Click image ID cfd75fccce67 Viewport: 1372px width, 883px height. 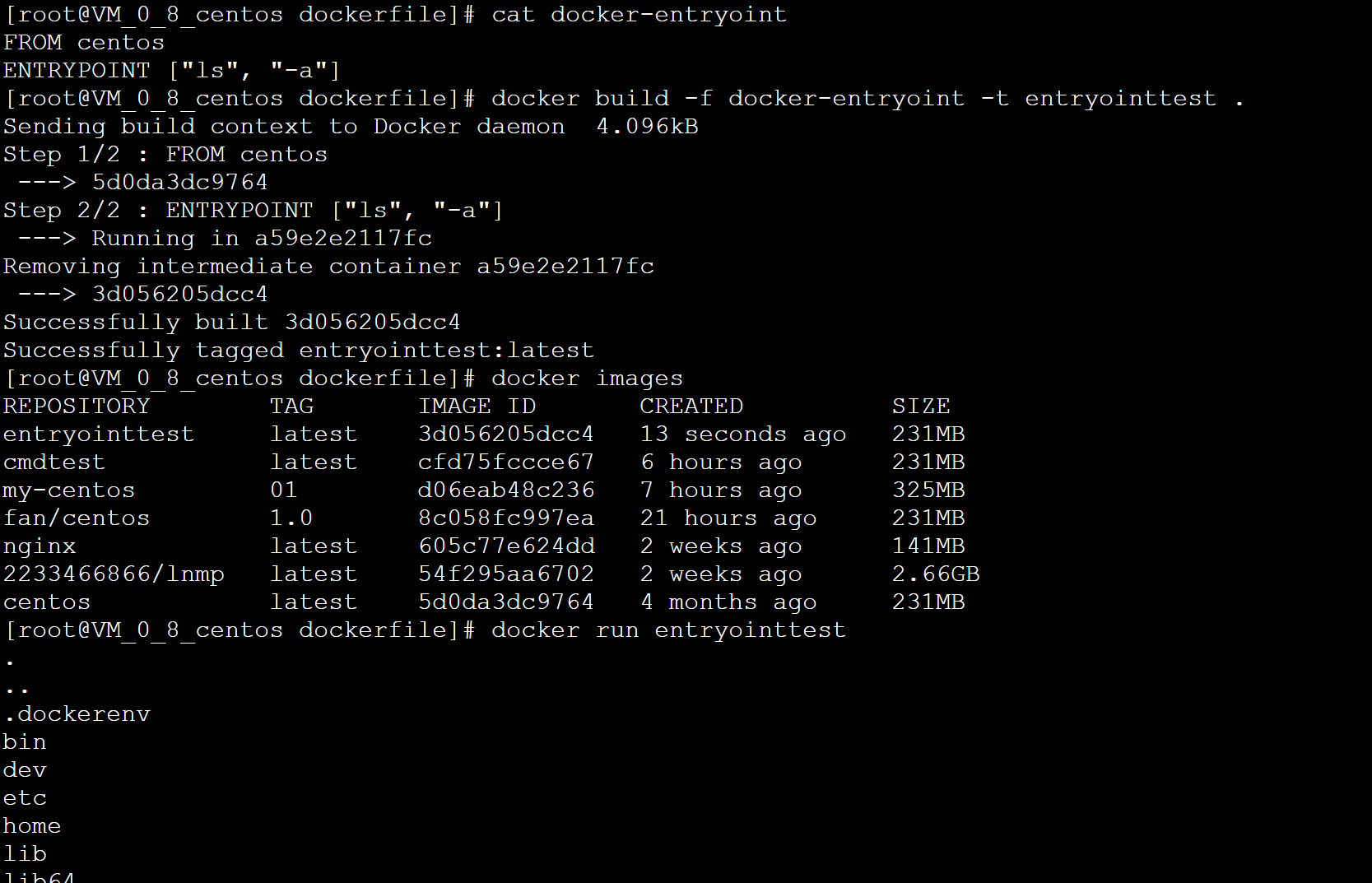pyautogui.click(x=505, y=462)
